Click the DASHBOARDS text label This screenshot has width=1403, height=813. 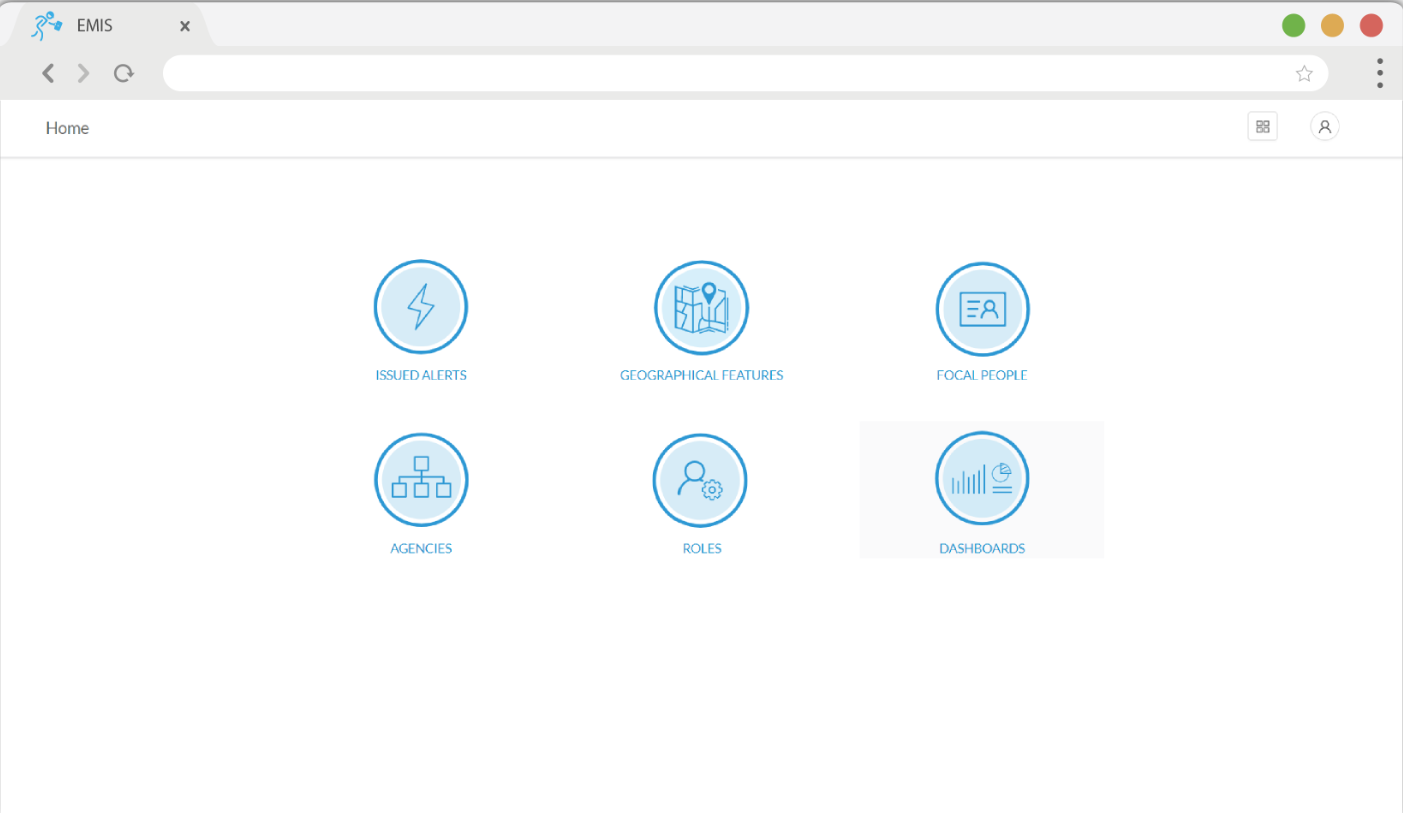982,549
